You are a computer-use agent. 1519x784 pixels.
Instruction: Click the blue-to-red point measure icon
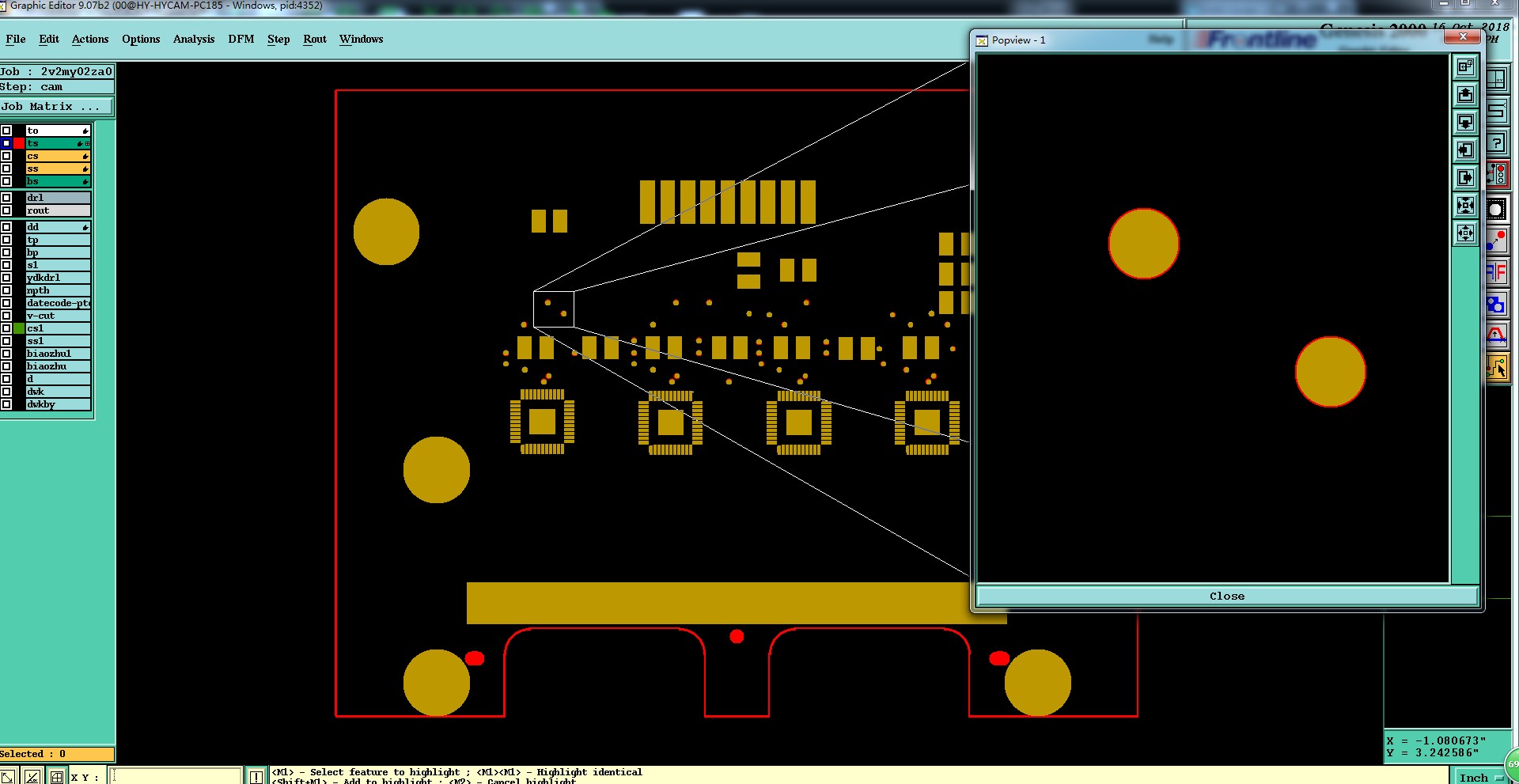point(1497,241)
